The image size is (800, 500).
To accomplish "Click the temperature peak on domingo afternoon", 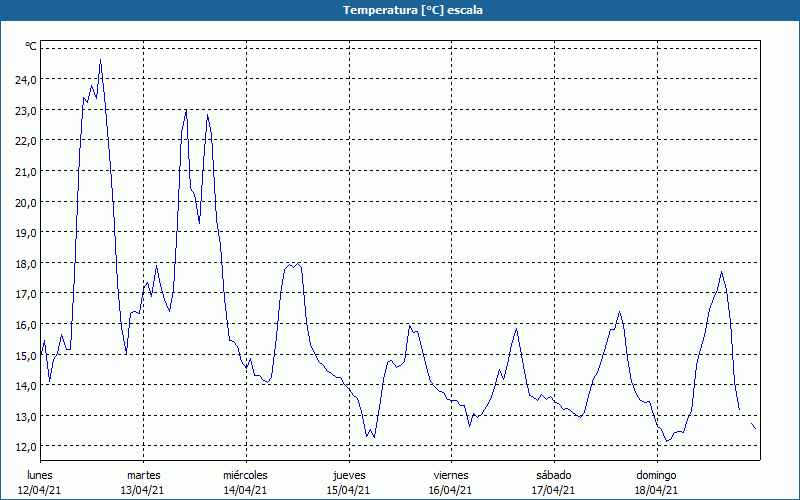I will pos(721,272).
